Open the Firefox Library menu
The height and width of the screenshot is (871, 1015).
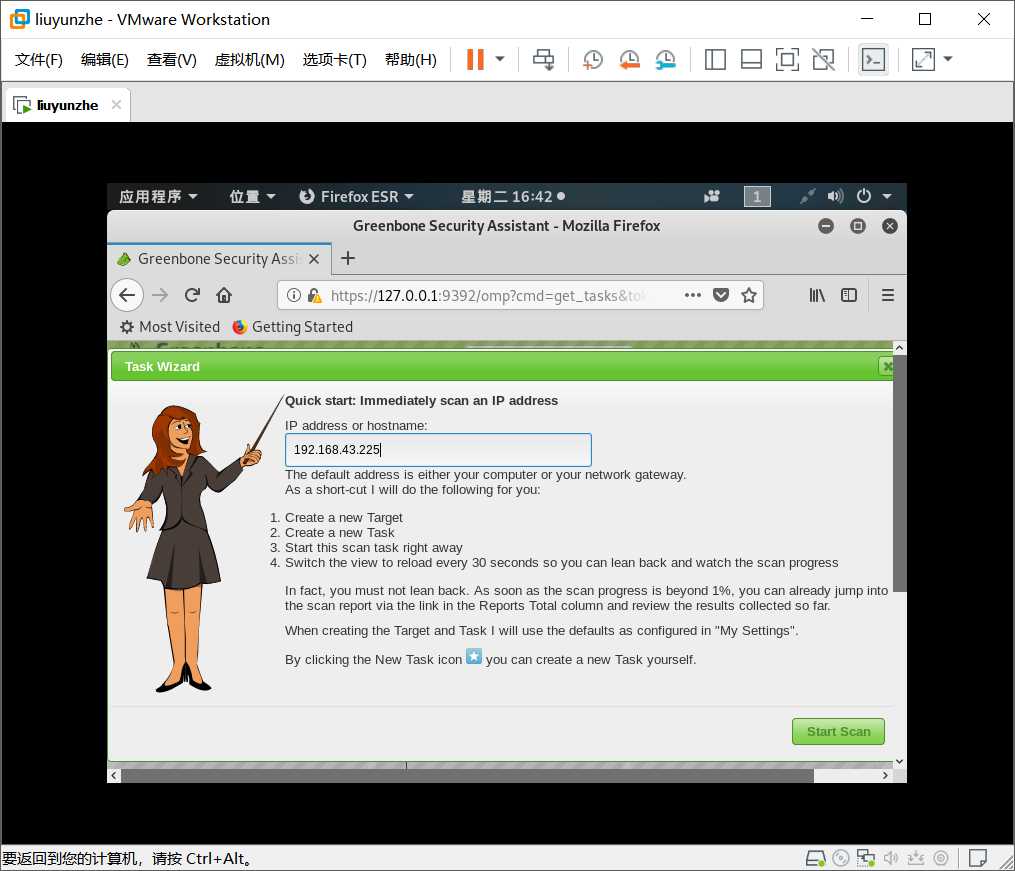(817, 296)
